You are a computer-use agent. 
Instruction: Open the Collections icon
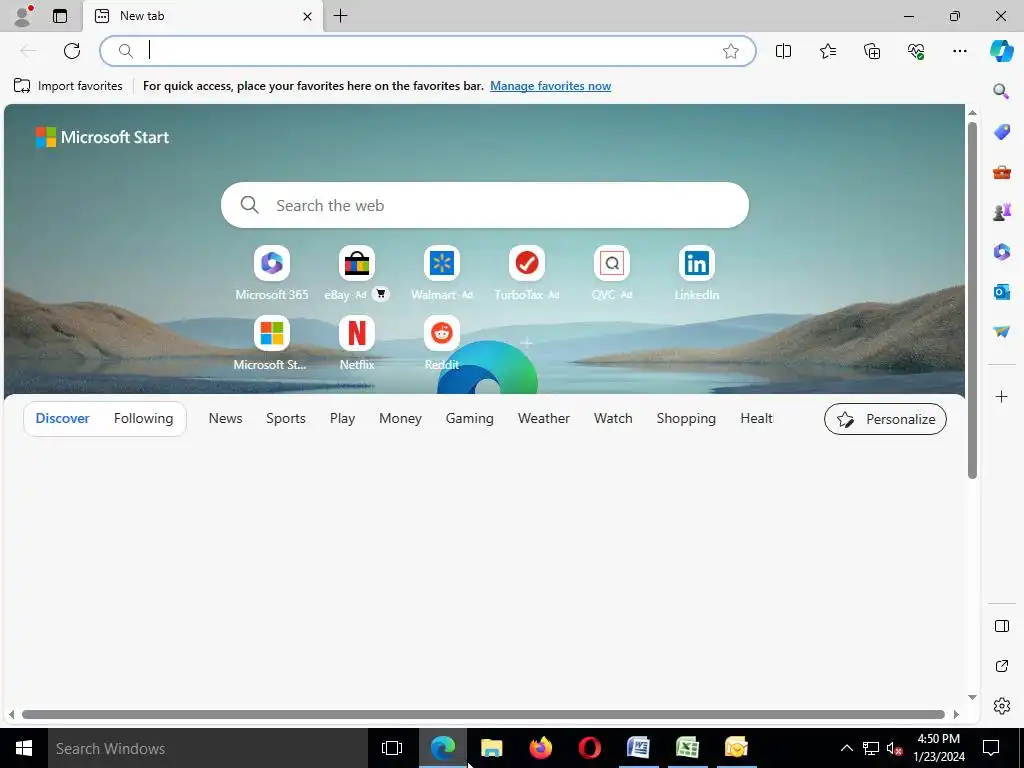(x=872, y=51)
